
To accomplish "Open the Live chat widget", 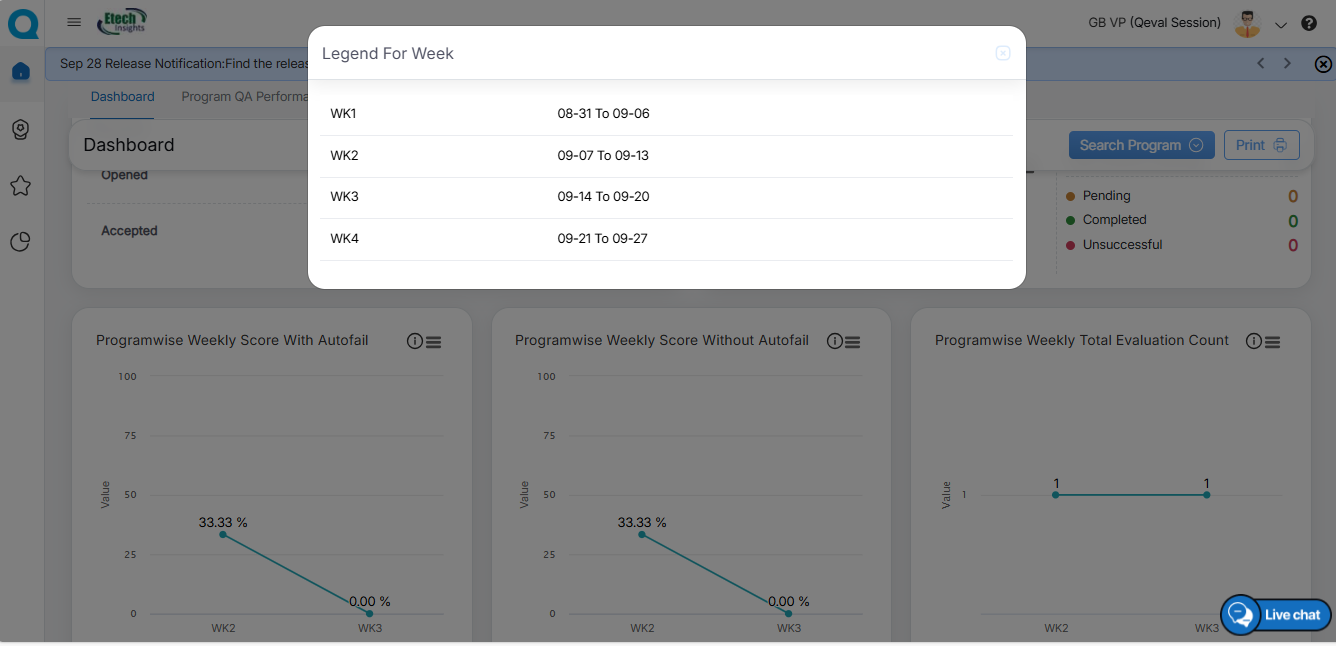I will [x=1277, y=614].
